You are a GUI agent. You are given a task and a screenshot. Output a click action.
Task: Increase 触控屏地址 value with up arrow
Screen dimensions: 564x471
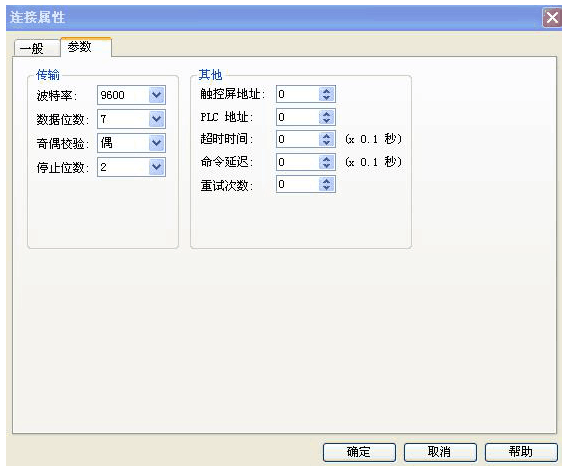tap(326, 91)
